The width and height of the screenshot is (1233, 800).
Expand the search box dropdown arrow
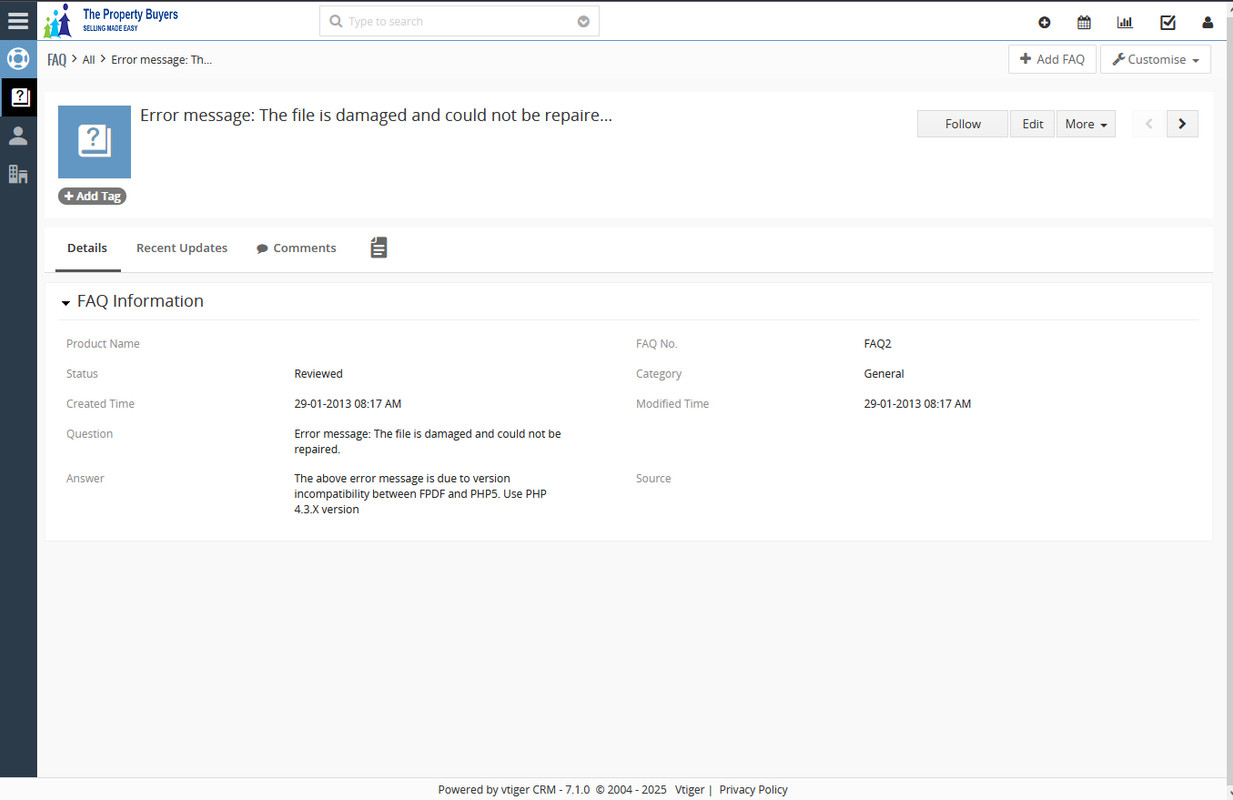click(x=583, y=22)
